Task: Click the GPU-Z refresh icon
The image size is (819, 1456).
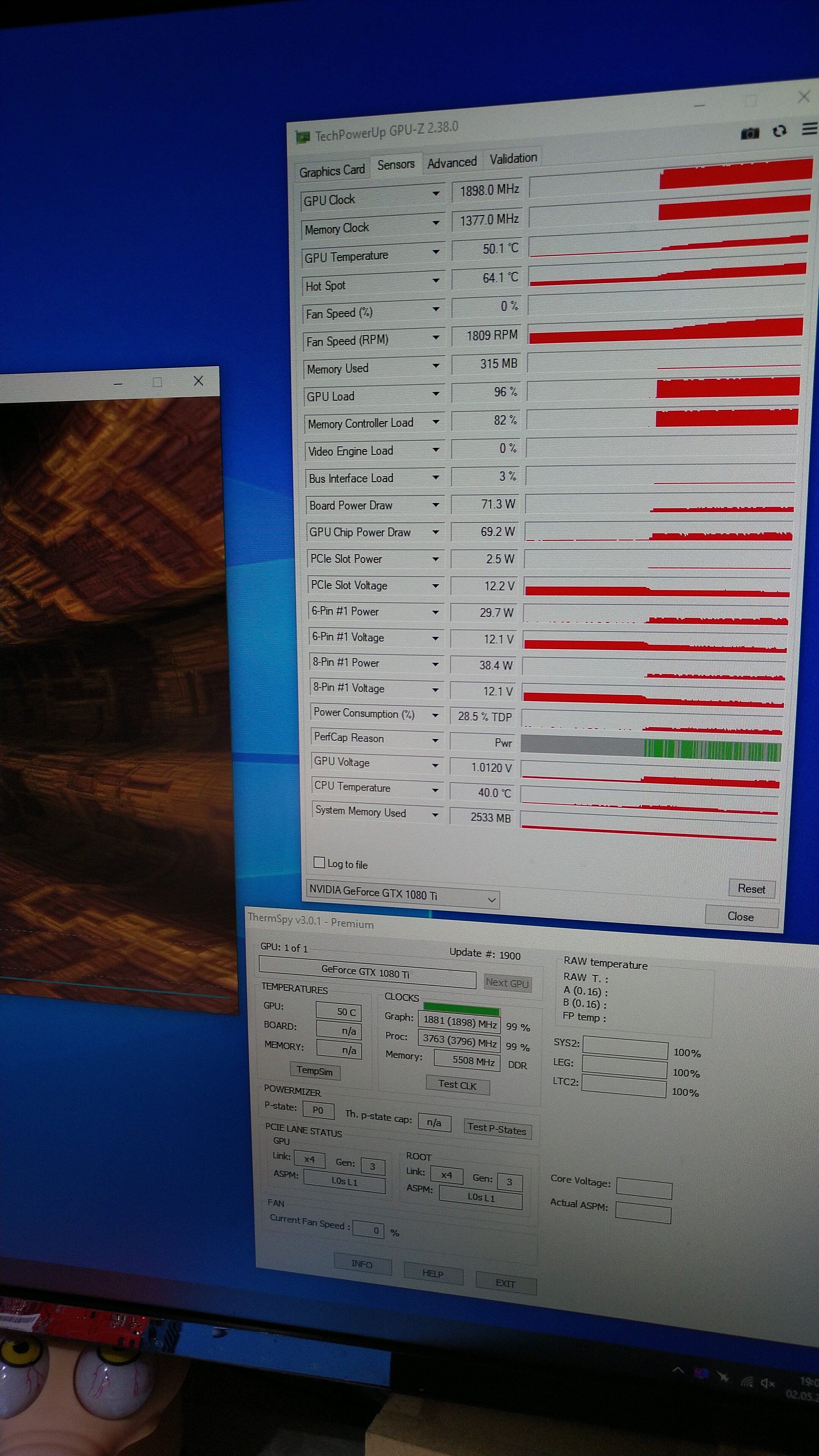Action: 780,131
